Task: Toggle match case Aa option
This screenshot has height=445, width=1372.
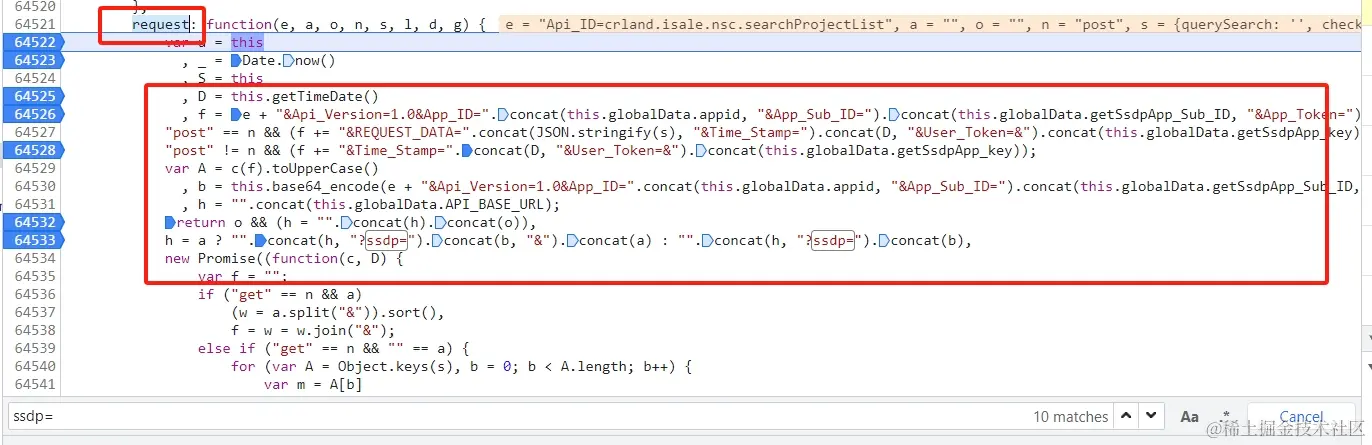Action: [1189, 416]
